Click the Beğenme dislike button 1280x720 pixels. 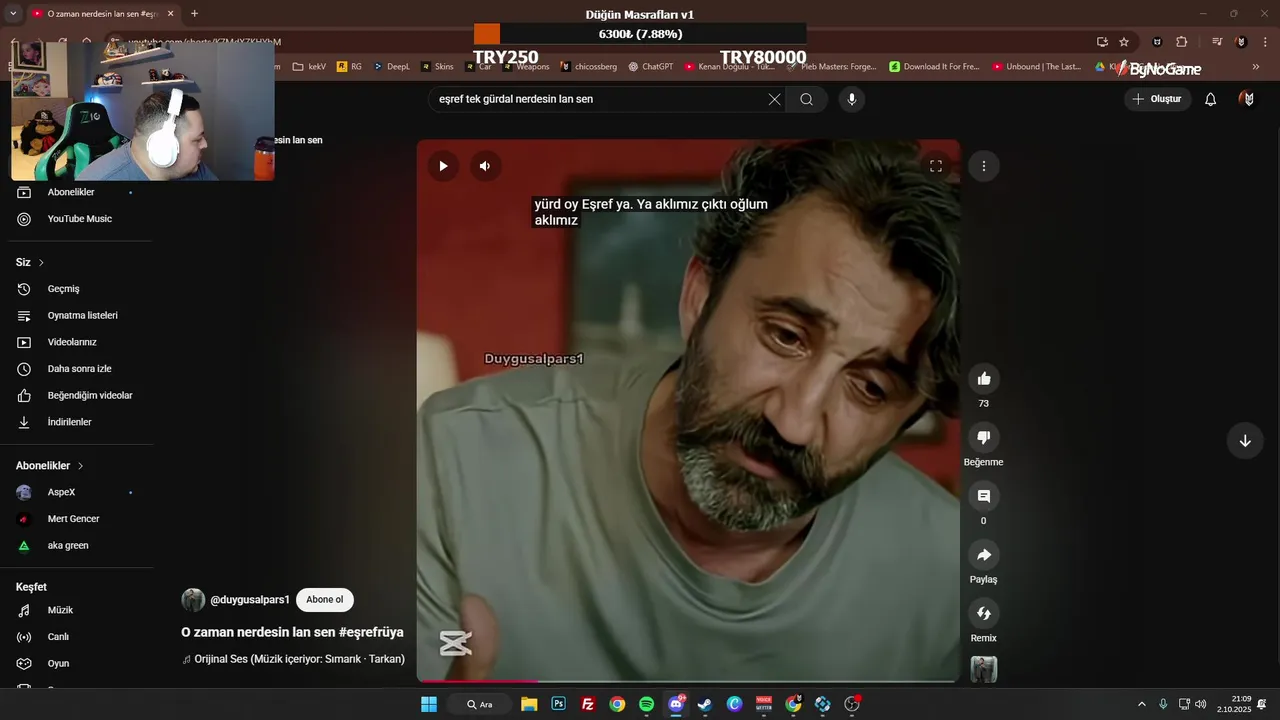(984, 437)
